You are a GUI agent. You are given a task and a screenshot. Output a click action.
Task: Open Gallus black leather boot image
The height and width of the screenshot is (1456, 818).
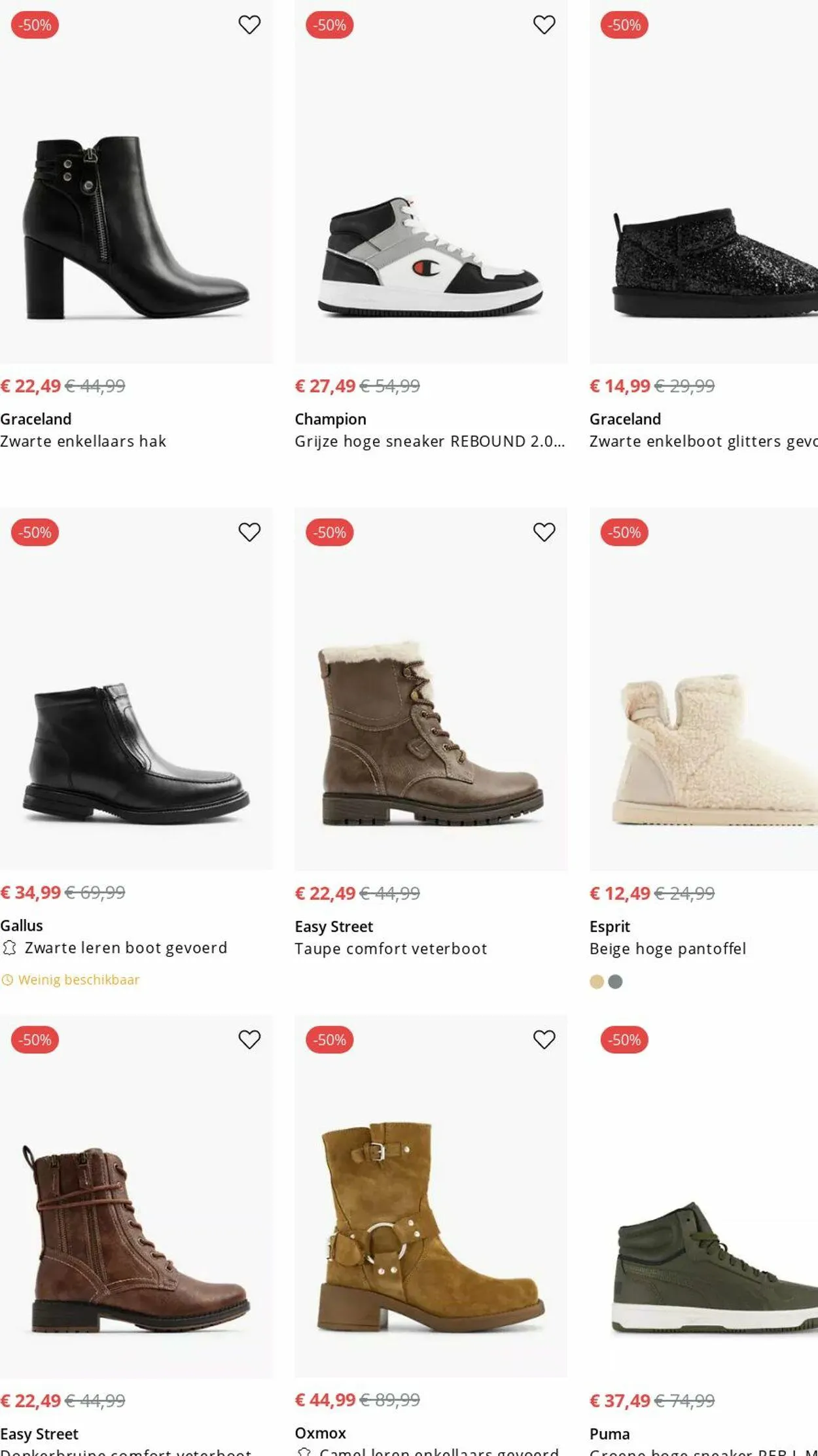tap(136, 752)
